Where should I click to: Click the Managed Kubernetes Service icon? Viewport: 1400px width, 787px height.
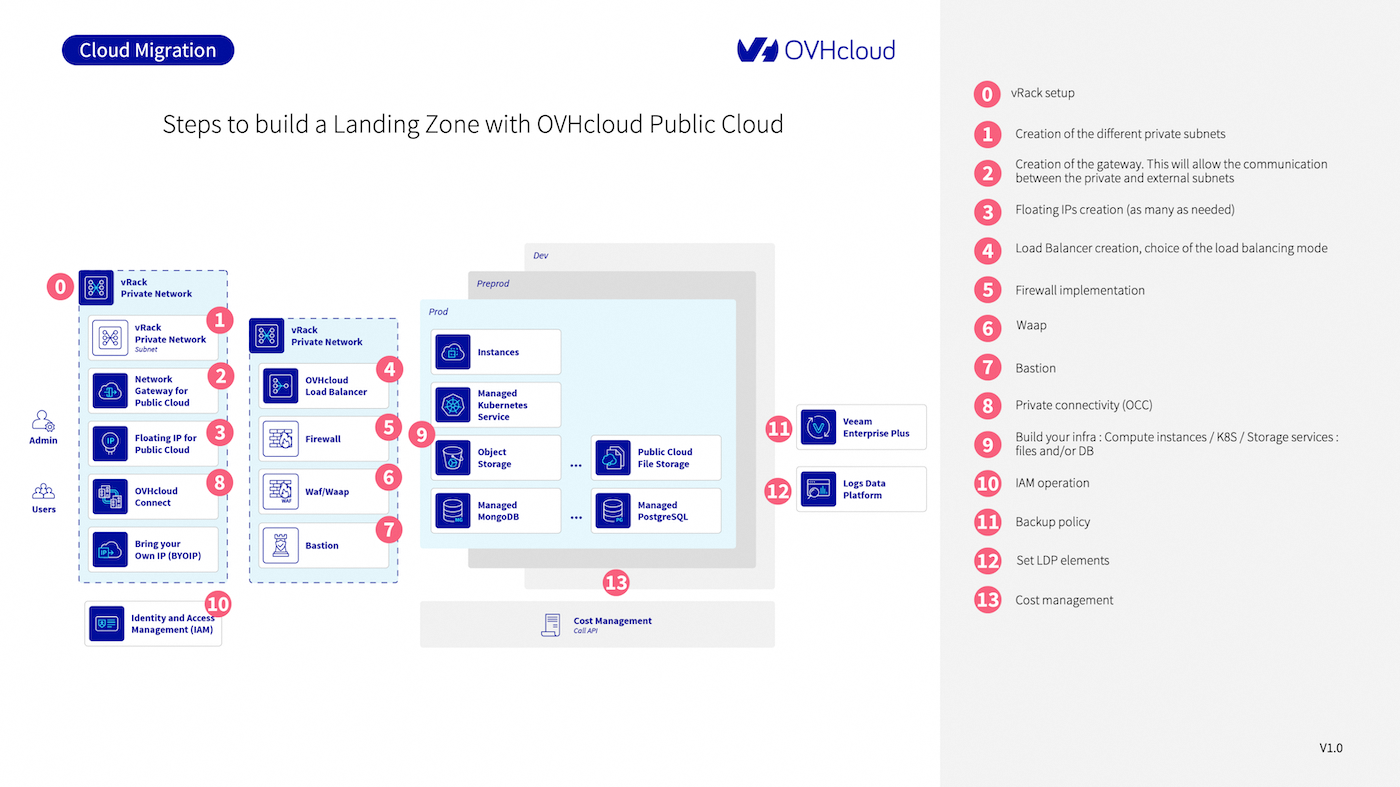(452, 405)
